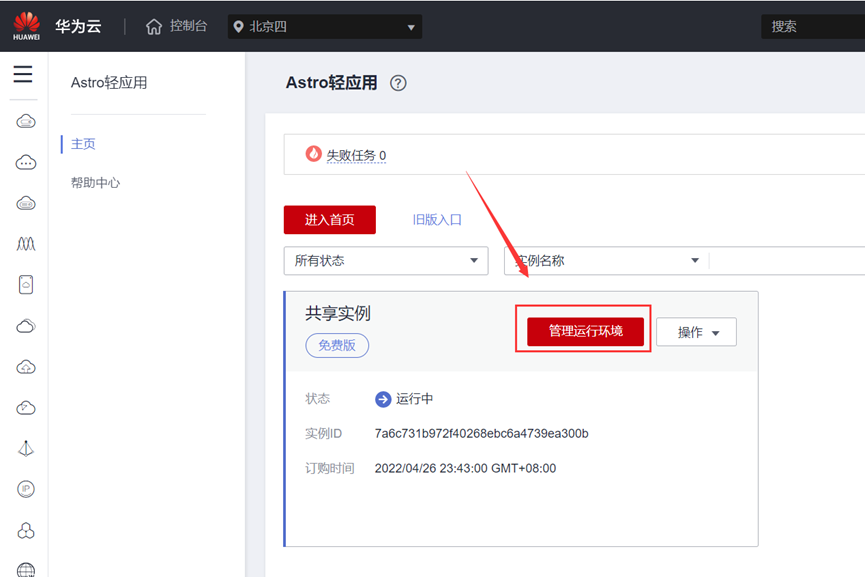Image resolution: width=865 pixels, height=577 pixels.
Task: Click the Huawei logo icon
Action: (x=26, y=26)
